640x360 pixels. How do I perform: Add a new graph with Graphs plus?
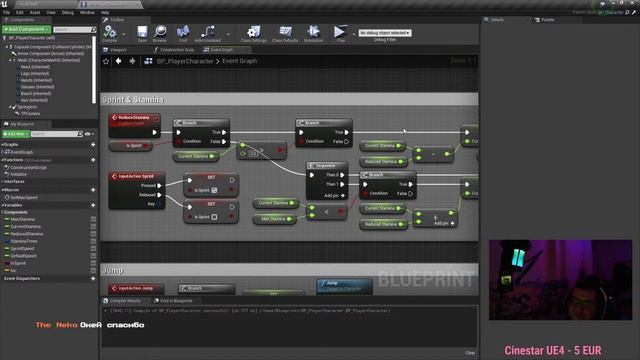click(x=93, y=144)
